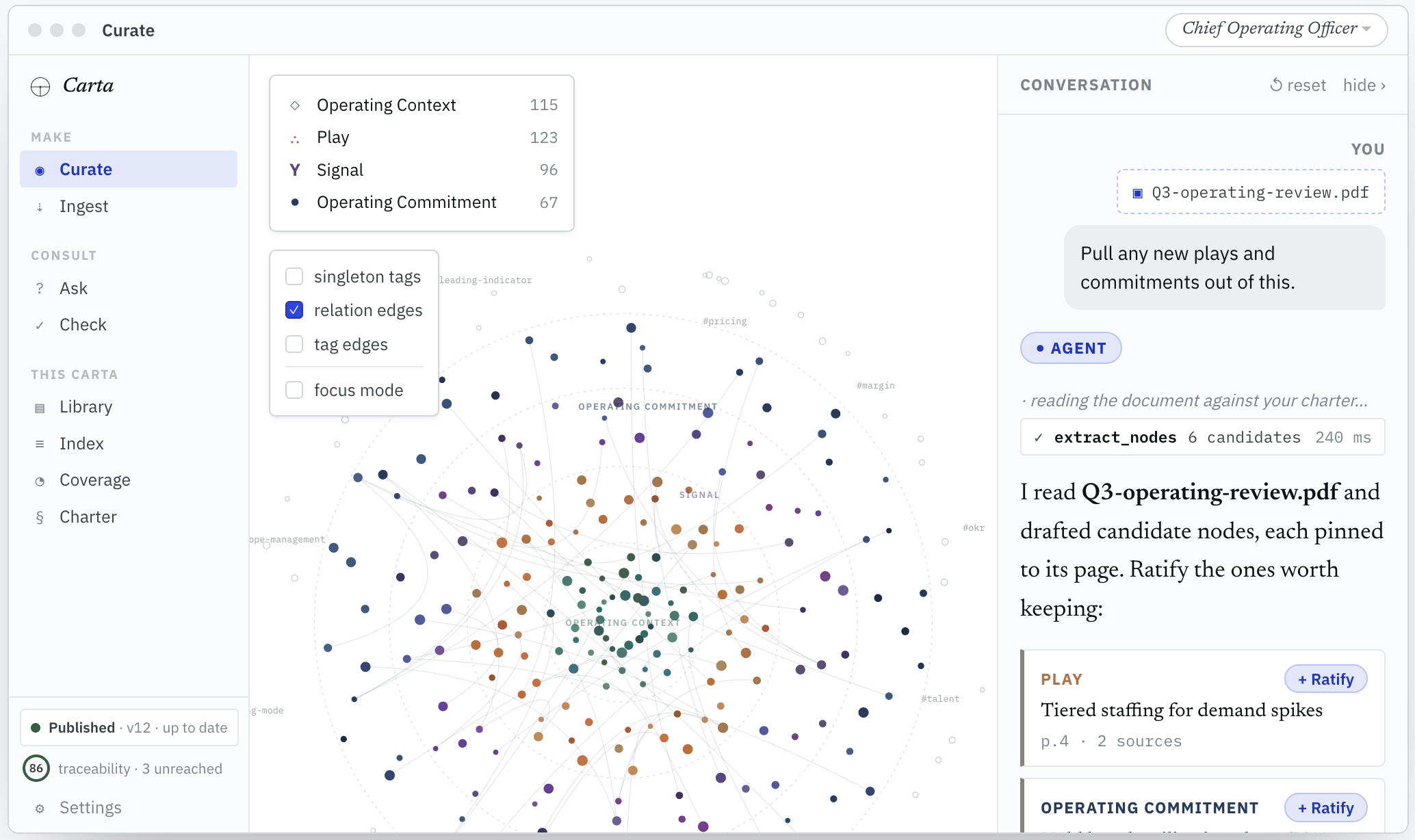The height and width of the screenshot is (840, 1415).
Task: Click the OPERATING COMMITMENT ring label
Action: 647,406
